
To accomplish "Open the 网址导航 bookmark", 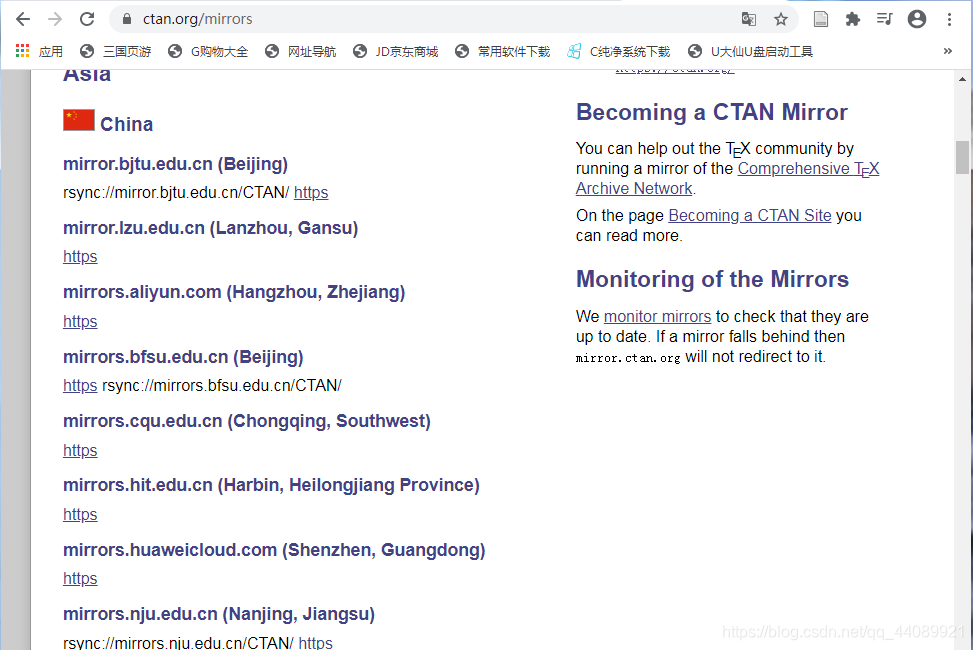I will point(300,52).
